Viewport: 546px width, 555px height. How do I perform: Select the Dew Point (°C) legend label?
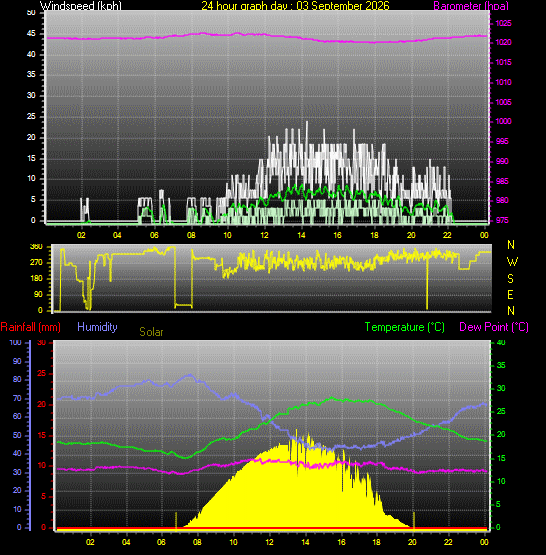(494, 327)
